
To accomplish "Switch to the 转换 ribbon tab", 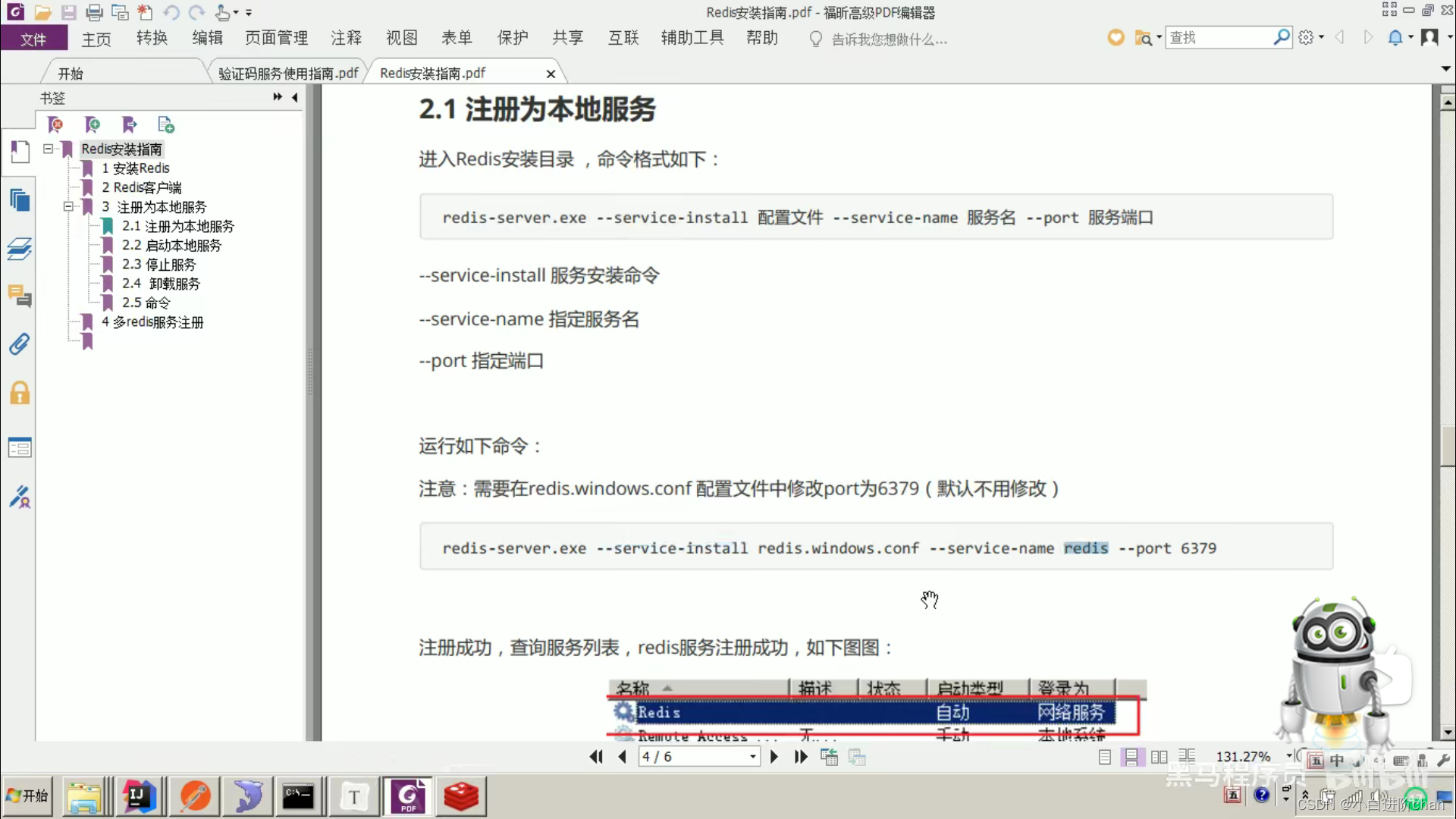I will (x=152, y=38).
